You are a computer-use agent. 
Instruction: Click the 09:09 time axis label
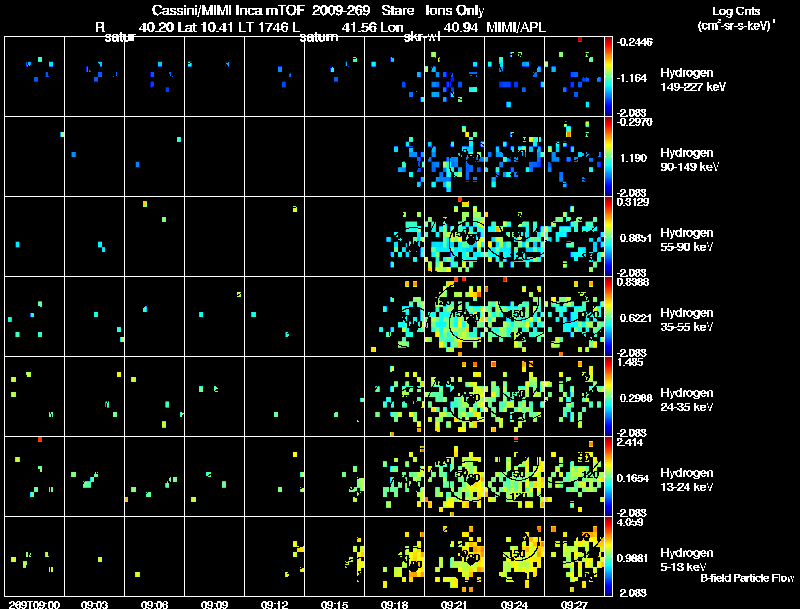point(214,604)
